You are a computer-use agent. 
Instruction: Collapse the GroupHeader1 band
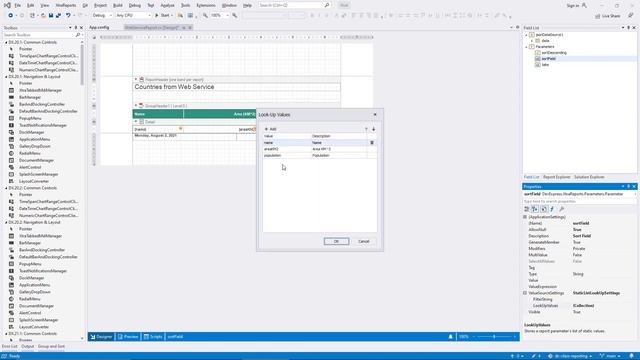tap(136, 106)
